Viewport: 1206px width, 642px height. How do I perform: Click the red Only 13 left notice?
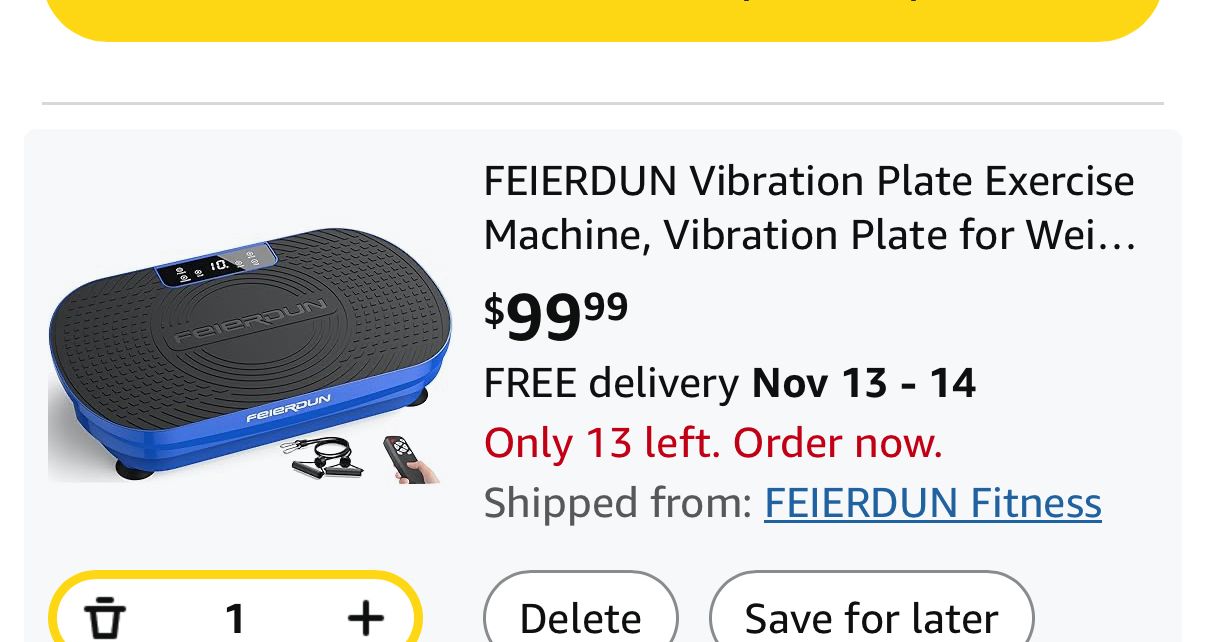pos(713,443)
